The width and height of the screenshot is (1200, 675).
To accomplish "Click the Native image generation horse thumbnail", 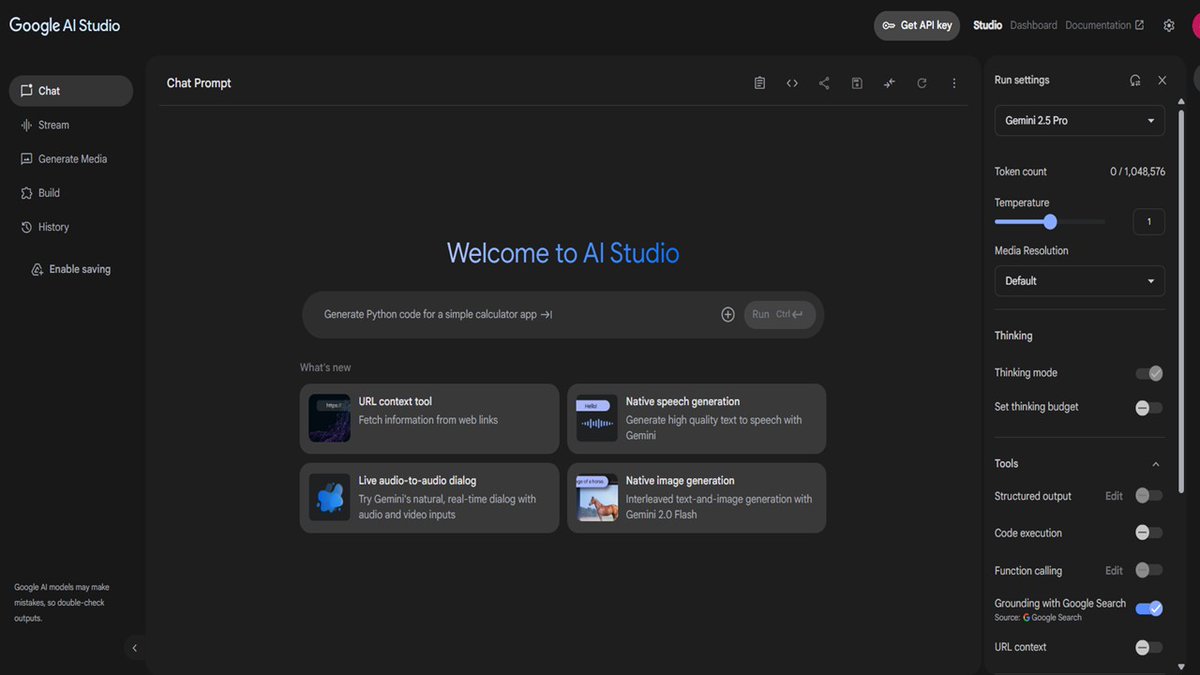I will (x=597, y=497).
